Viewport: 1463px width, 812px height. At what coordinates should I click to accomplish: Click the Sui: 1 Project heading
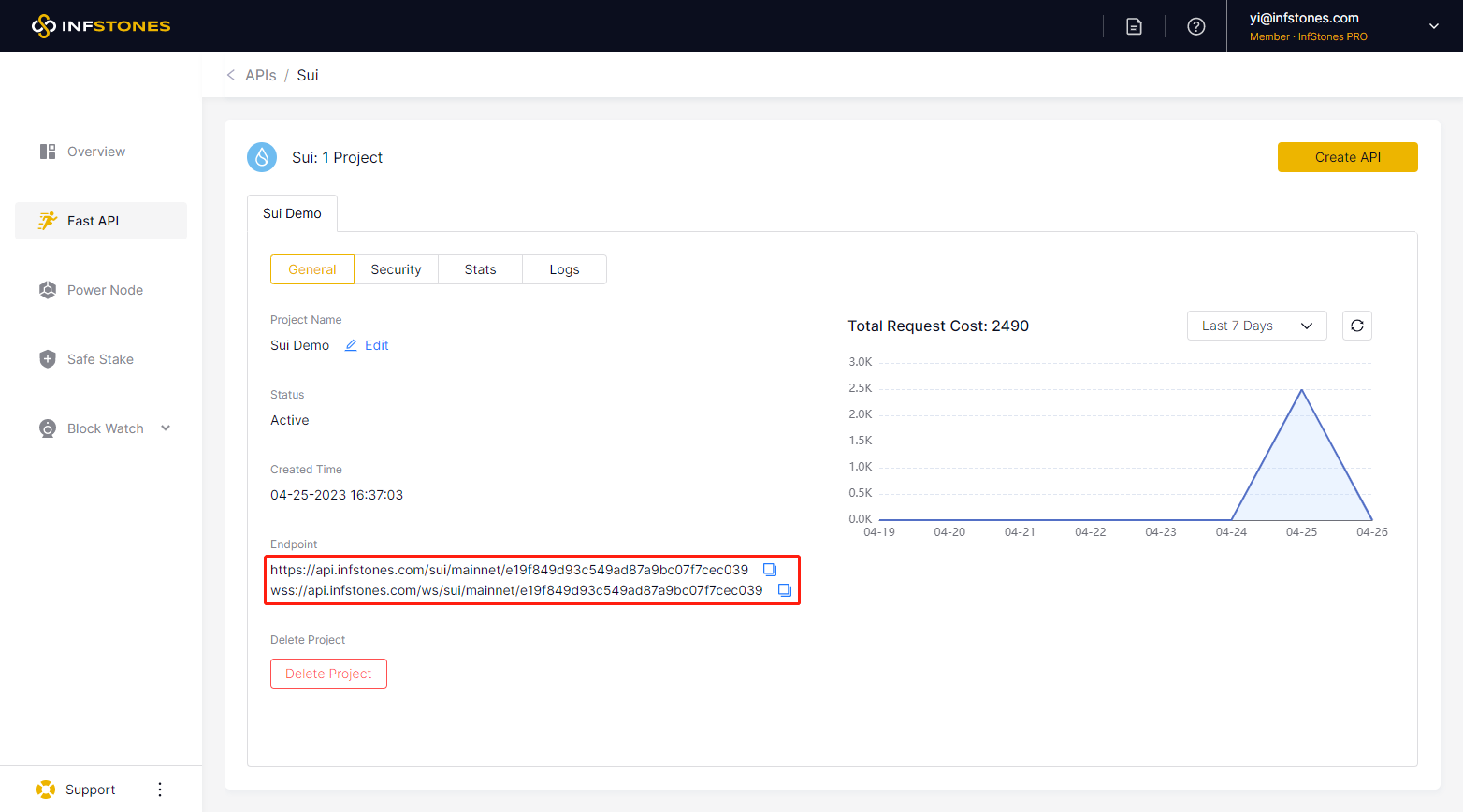(338, 157)
